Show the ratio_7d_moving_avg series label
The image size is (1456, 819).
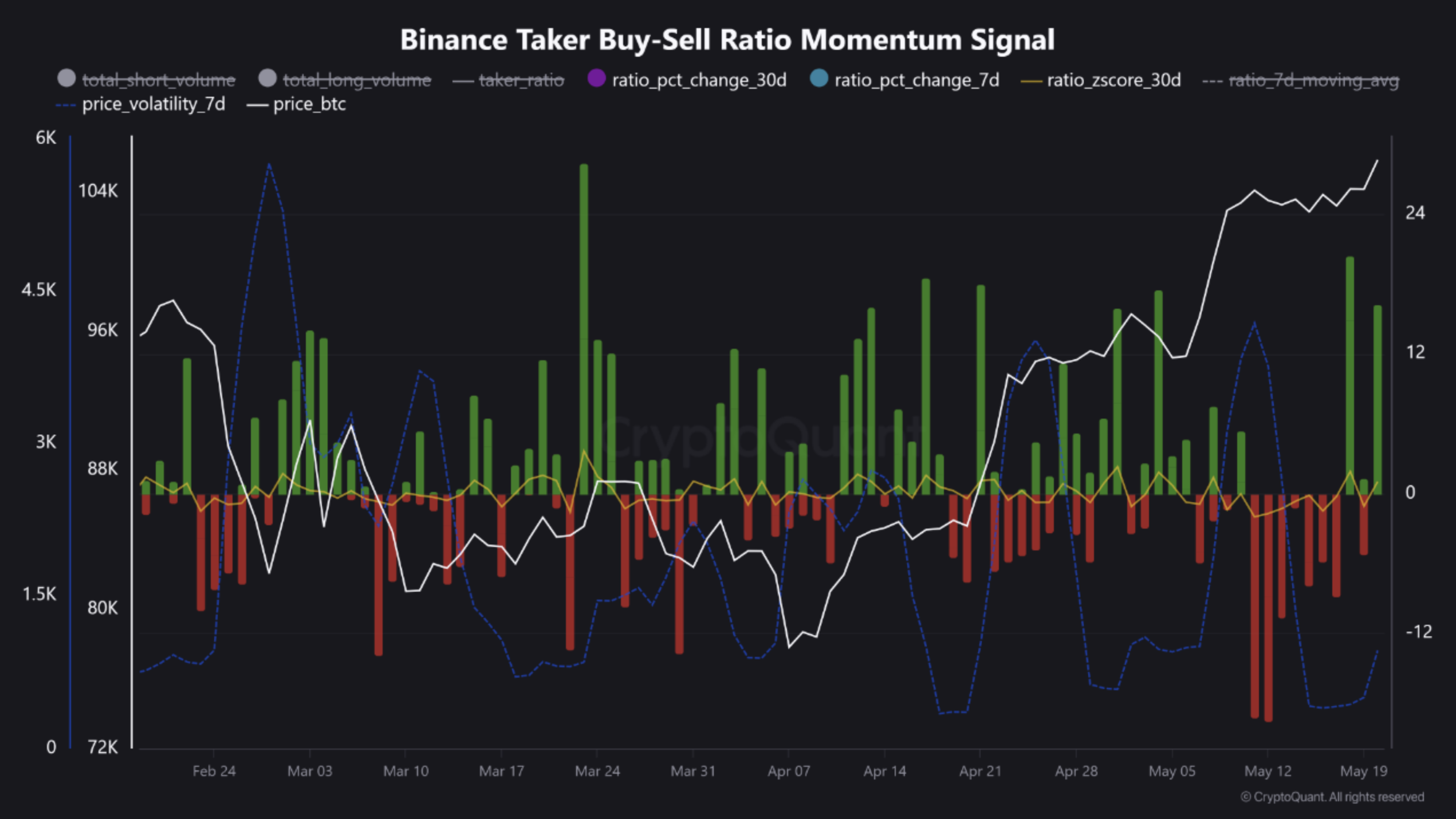[x=1314, y=80]
